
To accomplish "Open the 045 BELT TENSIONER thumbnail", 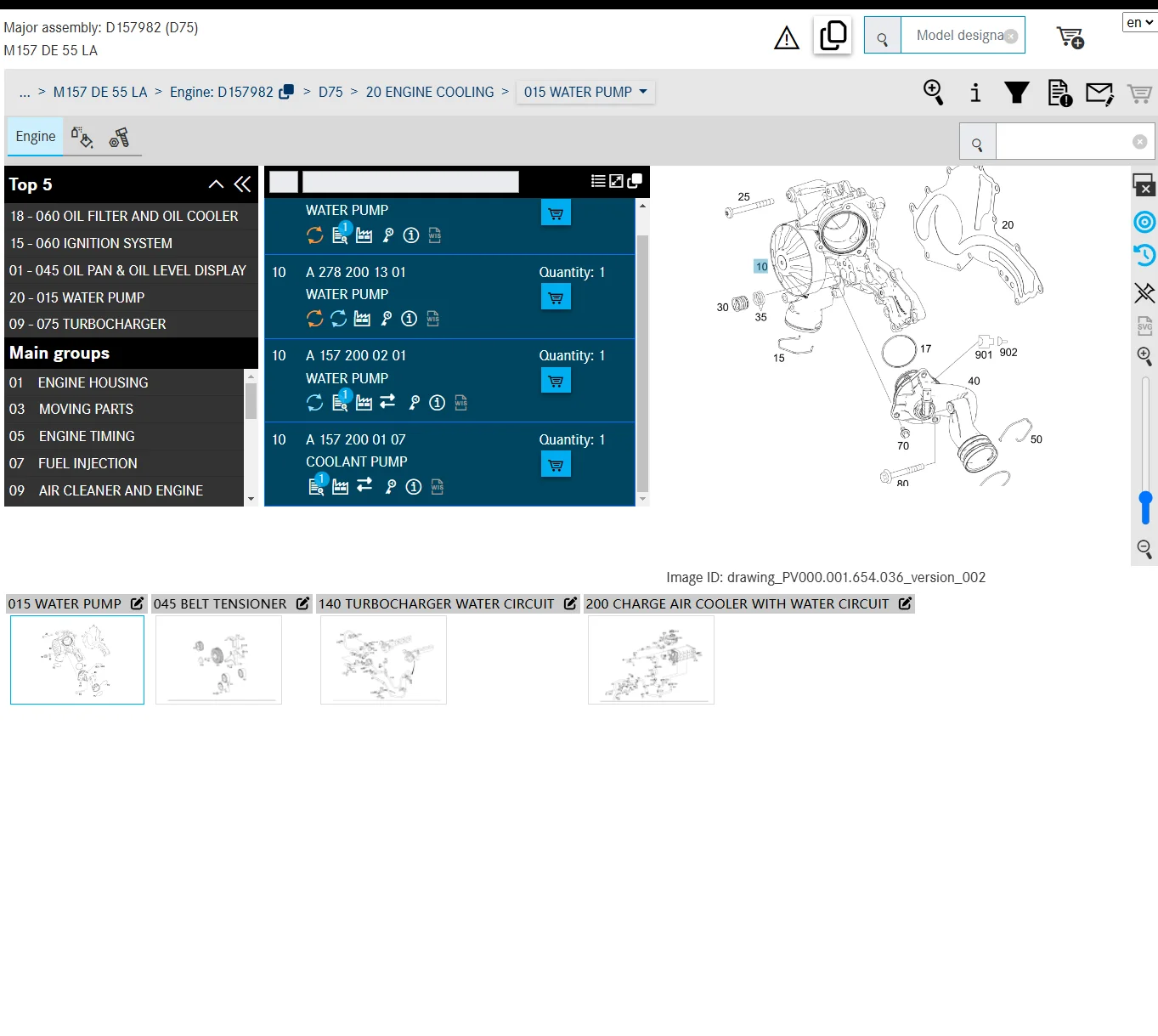I will pyautogui.click(x=218, y=660).
